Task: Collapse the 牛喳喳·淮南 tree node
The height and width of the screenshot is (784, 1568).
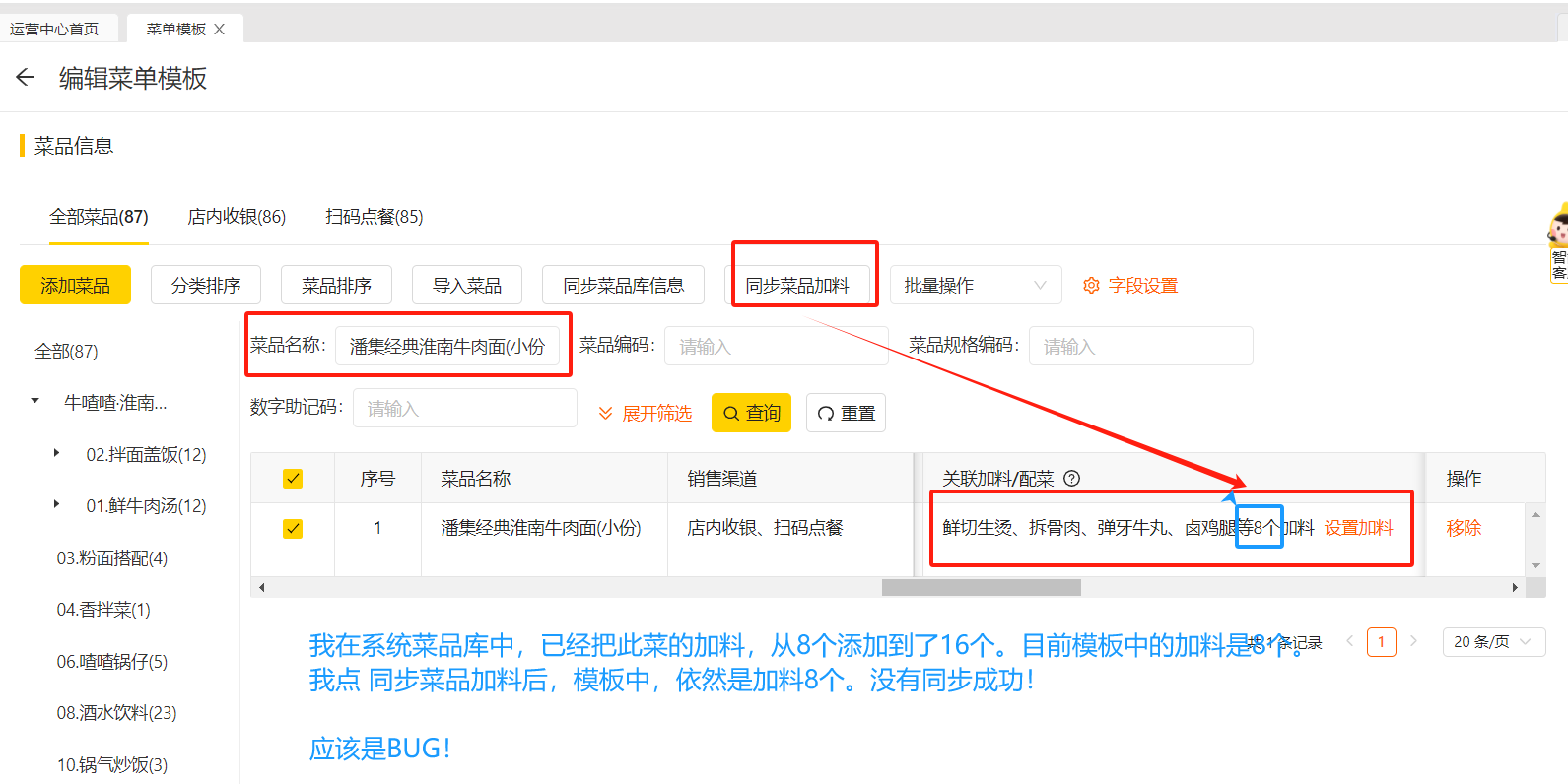Action: click(x=35, y=401)
